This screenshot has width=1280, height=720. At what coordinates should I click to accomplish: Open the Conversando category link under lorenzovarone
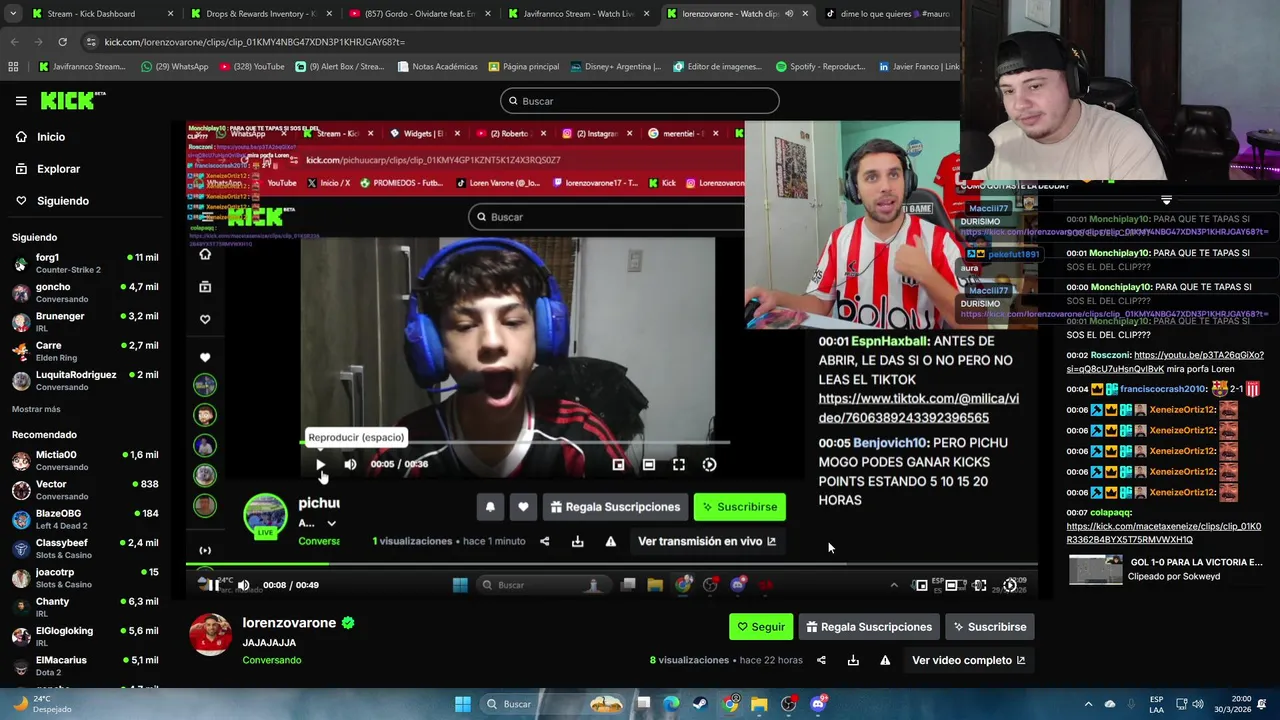click(272, 660)
